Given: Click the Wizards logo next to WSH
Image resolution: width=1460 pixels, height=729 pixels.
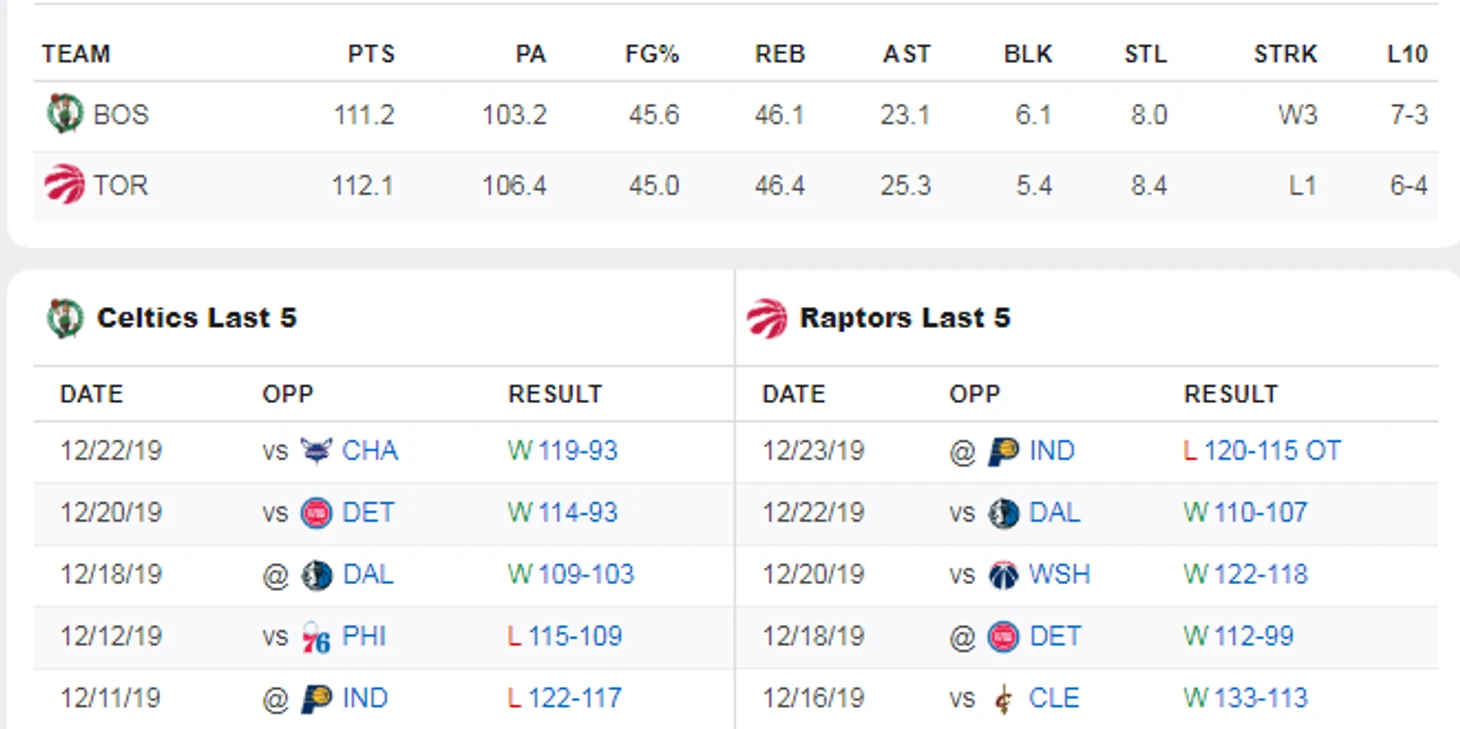Looking at the screenshot, I should [x=1003, y=575].
